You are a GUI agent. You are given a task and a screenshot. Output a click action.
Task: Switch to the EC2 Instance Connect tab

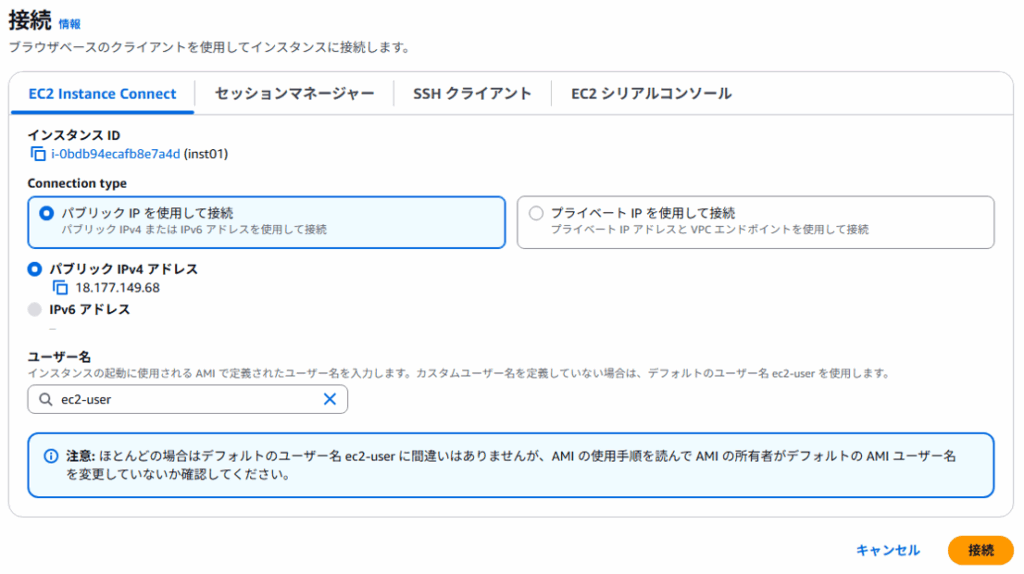[x=102, y=94]
